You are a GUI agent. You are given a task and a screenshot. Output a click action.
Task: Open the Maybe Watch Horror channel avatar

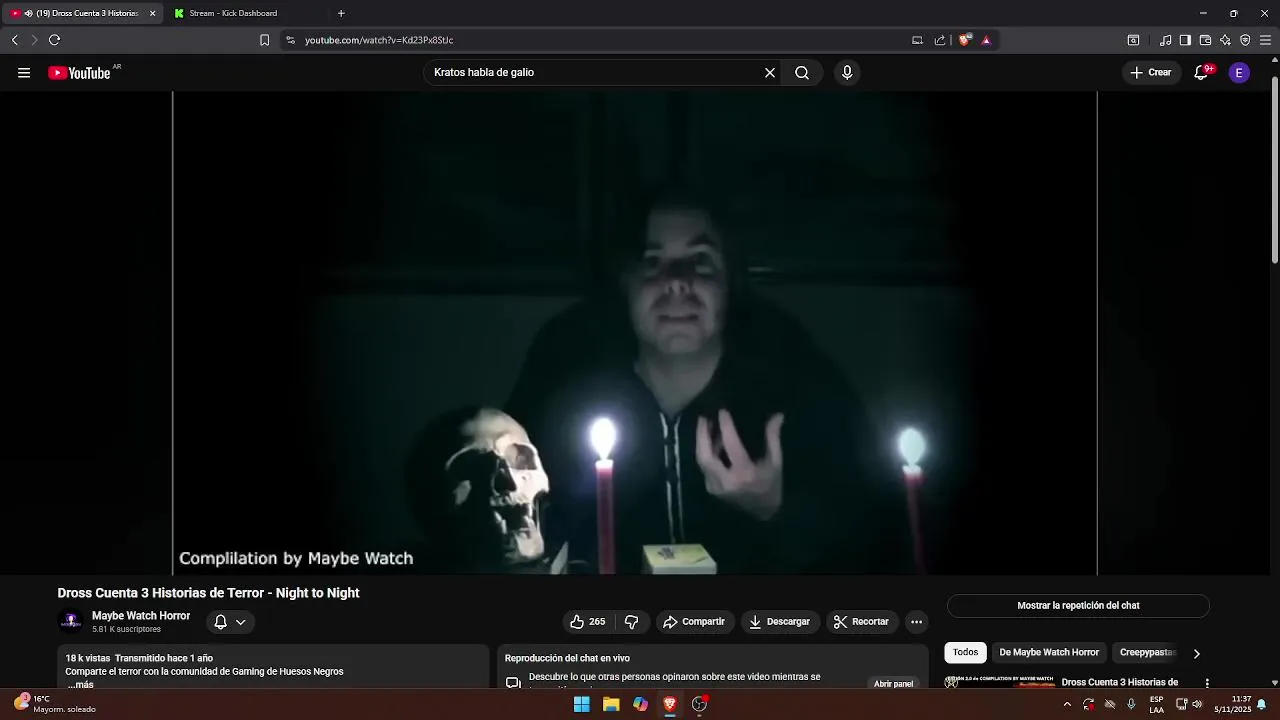pos(71,622)
